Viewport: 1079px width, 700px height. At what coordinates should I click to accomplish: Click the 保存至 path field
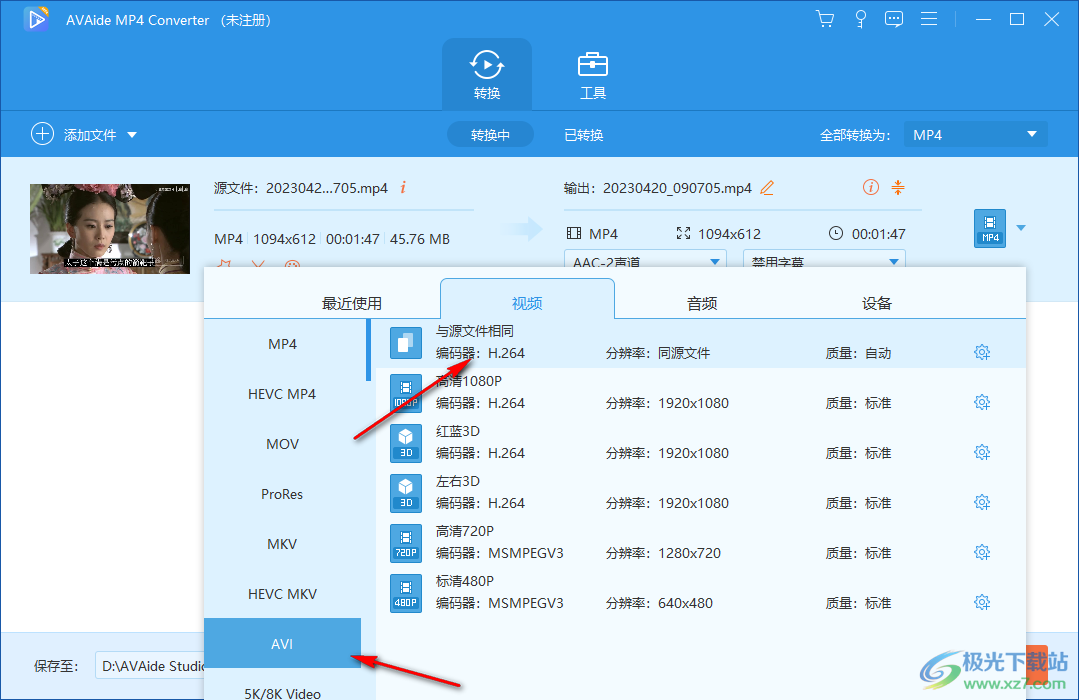click(x=150, y=666)
